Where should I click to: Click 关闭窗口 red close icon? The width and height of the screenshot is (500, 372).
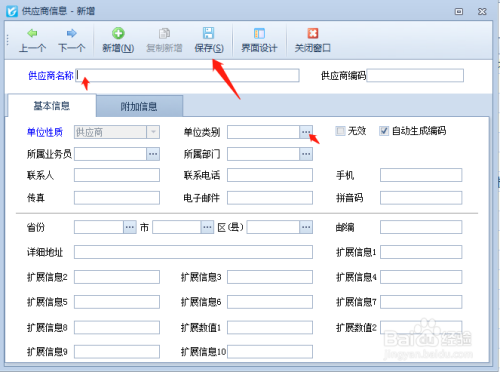[313, 34]
